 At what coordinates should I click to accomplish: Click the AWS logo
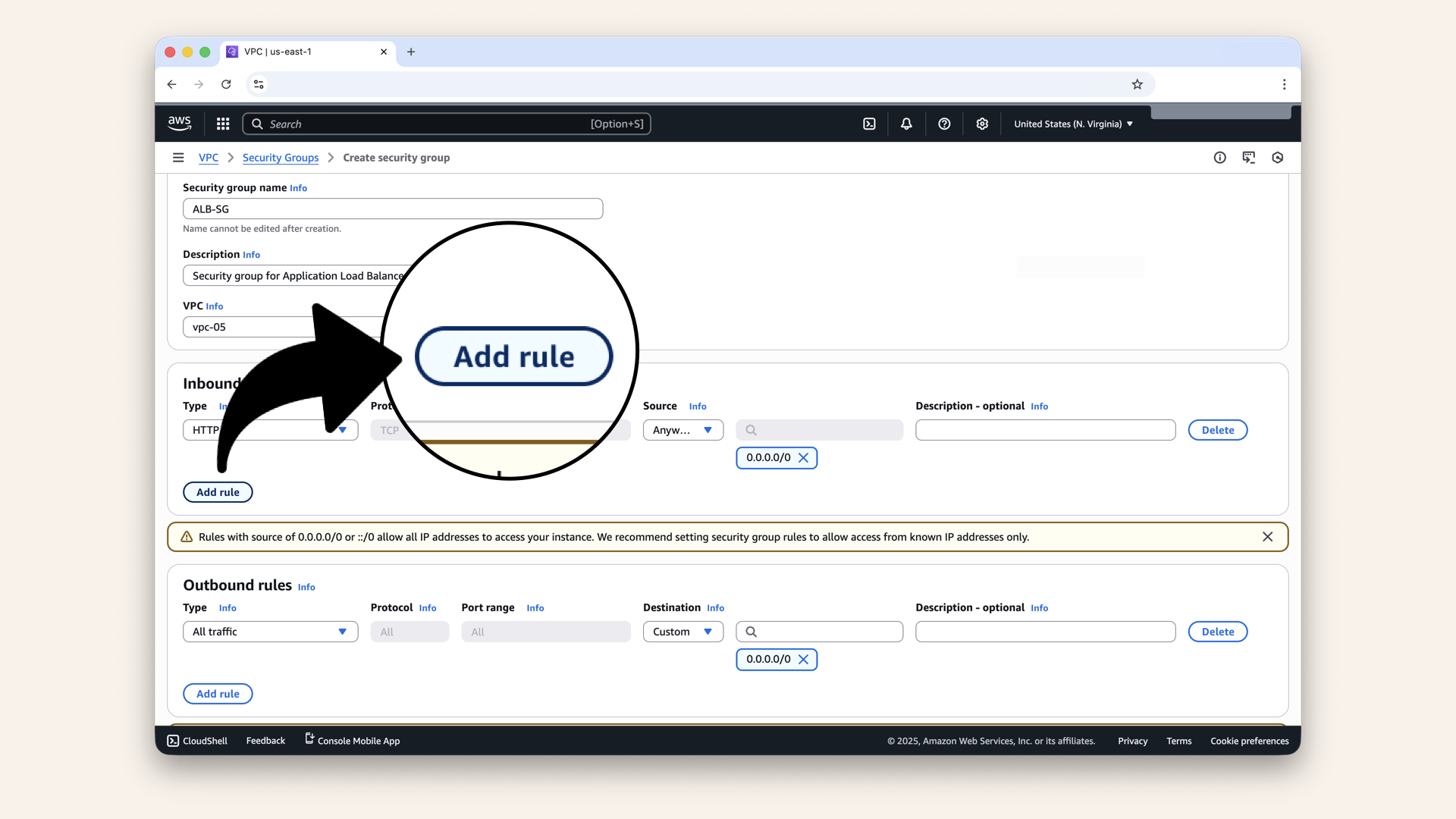pos(179,123)
